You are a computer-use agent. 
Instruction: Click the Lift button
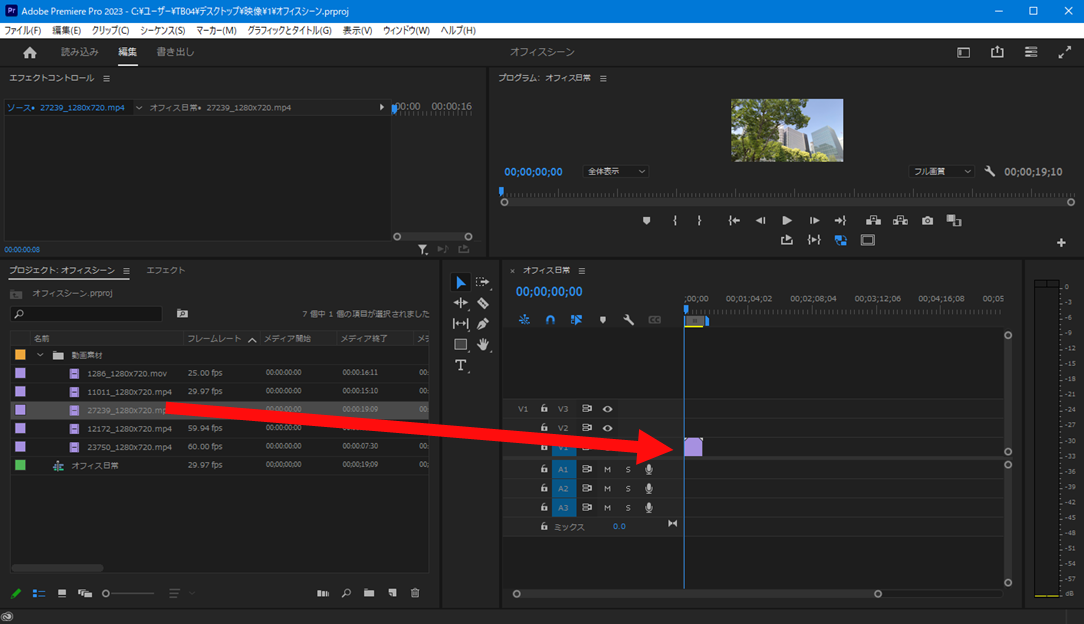pos(873,220)
